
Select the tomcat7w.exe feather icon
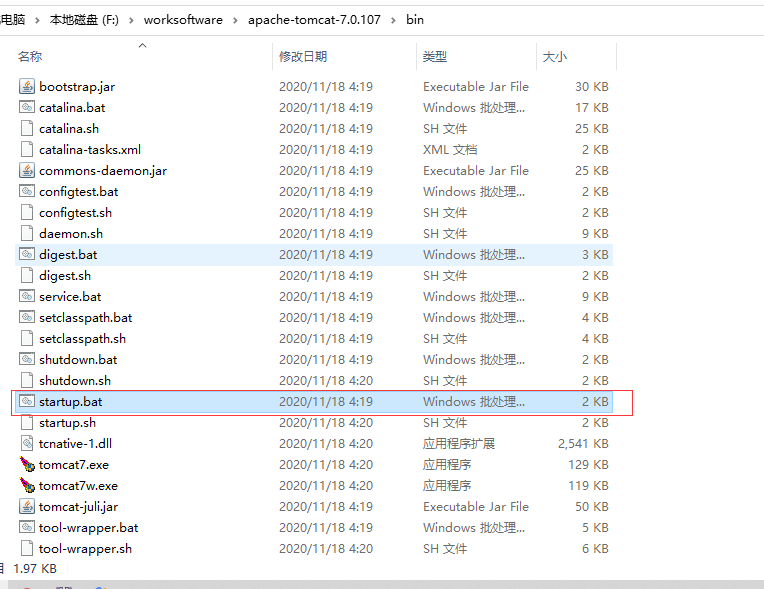pyautogui.click(x=27, y=485)
